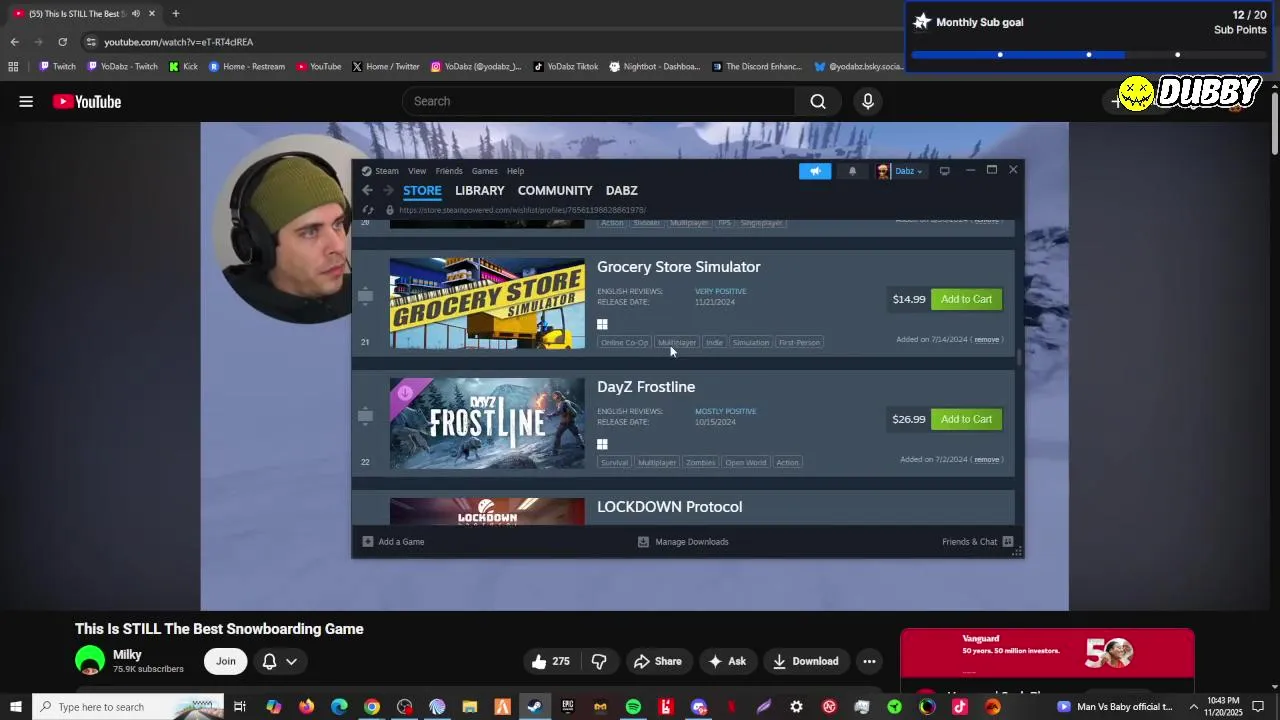Screen dimensions: 1280x720
Task: Go back in the browser
Action: 14,42
